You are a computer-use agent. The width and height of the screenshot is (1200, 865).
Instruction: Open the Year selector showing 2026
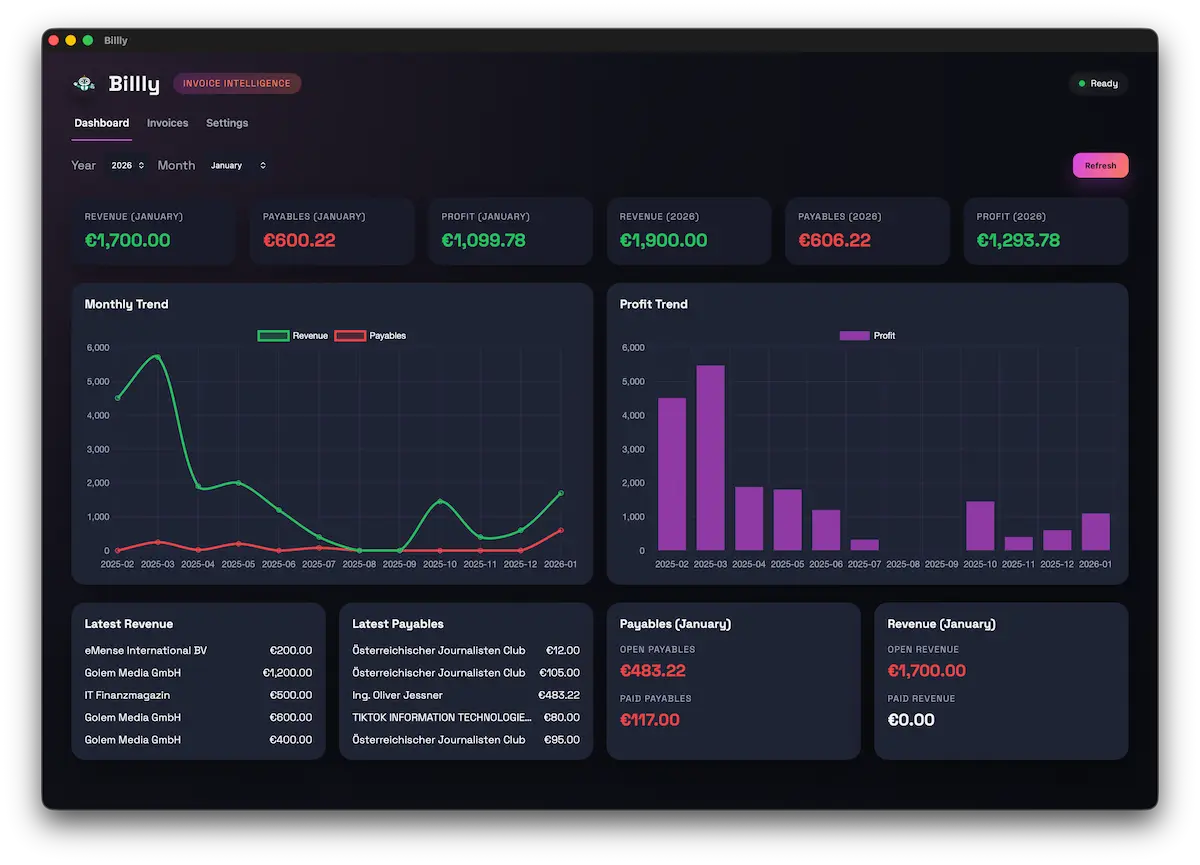127,165
